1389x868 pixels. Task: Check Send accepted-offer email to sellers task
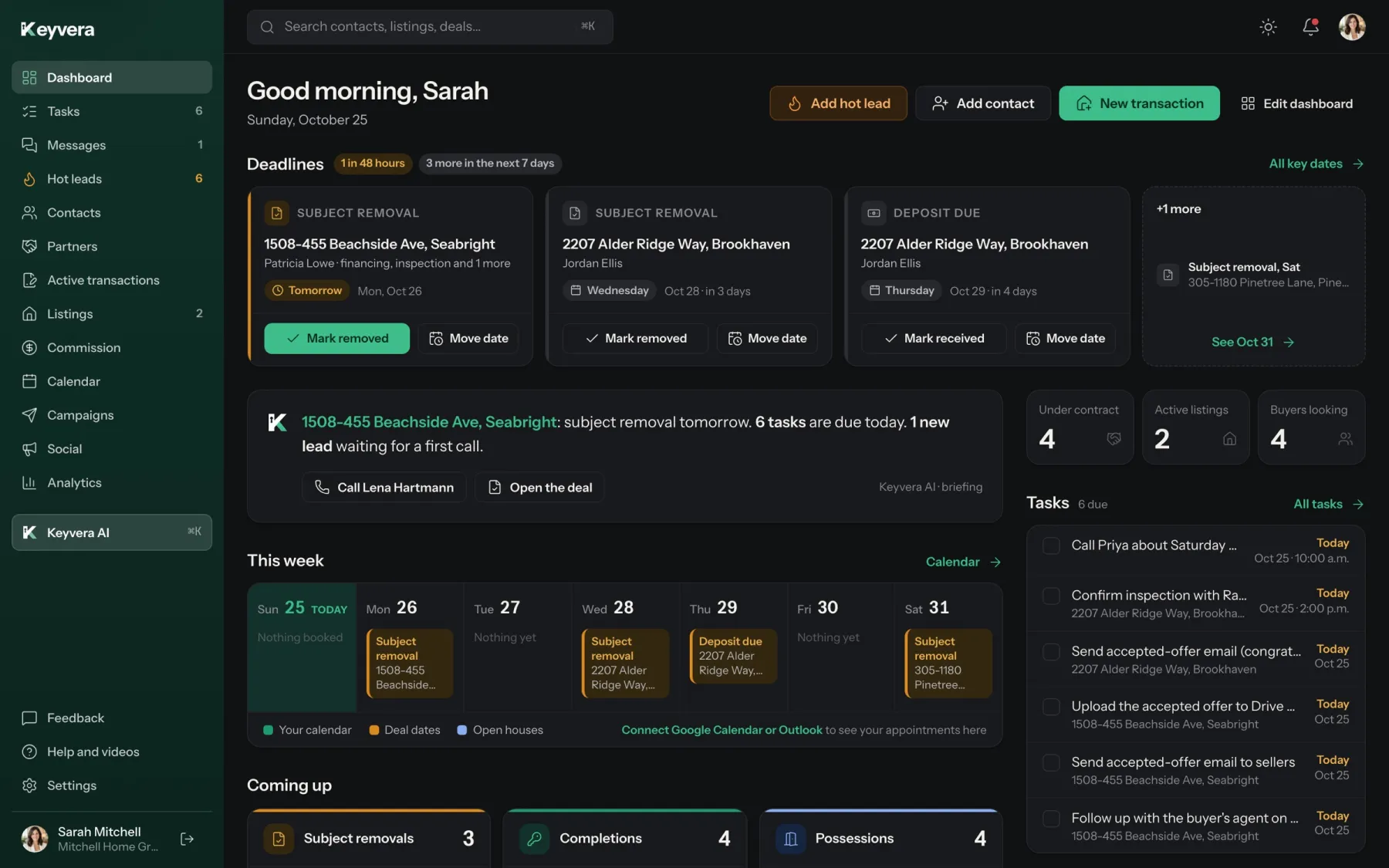[1051, 762]
